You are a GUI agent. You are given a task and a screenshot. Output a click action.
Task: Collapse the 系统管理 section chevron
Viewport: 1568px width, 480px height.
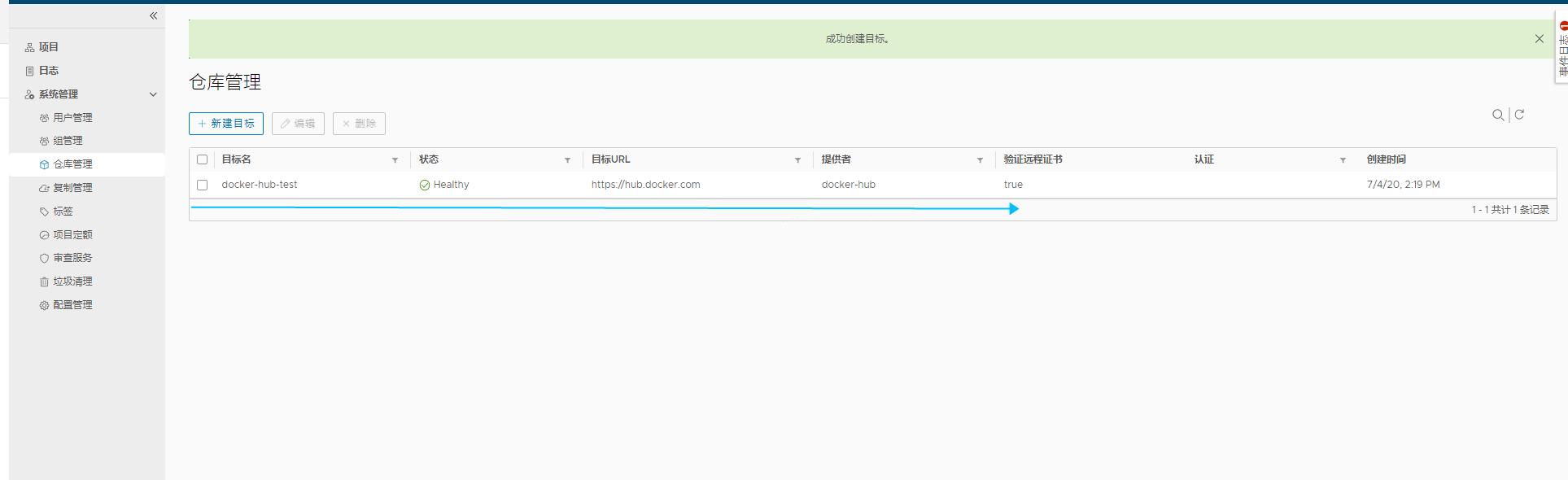tap(153, 94)
